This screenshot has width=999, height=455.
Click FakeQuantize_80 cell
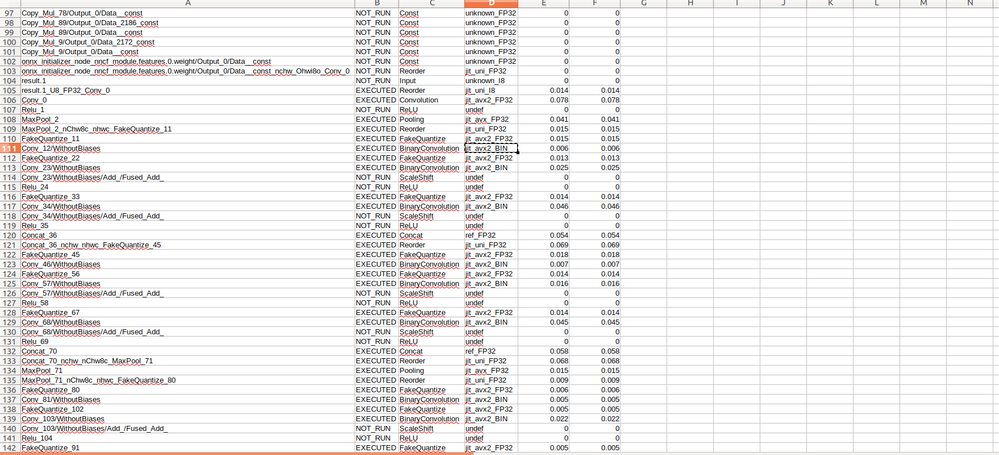pyautogui.click(x=187, y=389)
